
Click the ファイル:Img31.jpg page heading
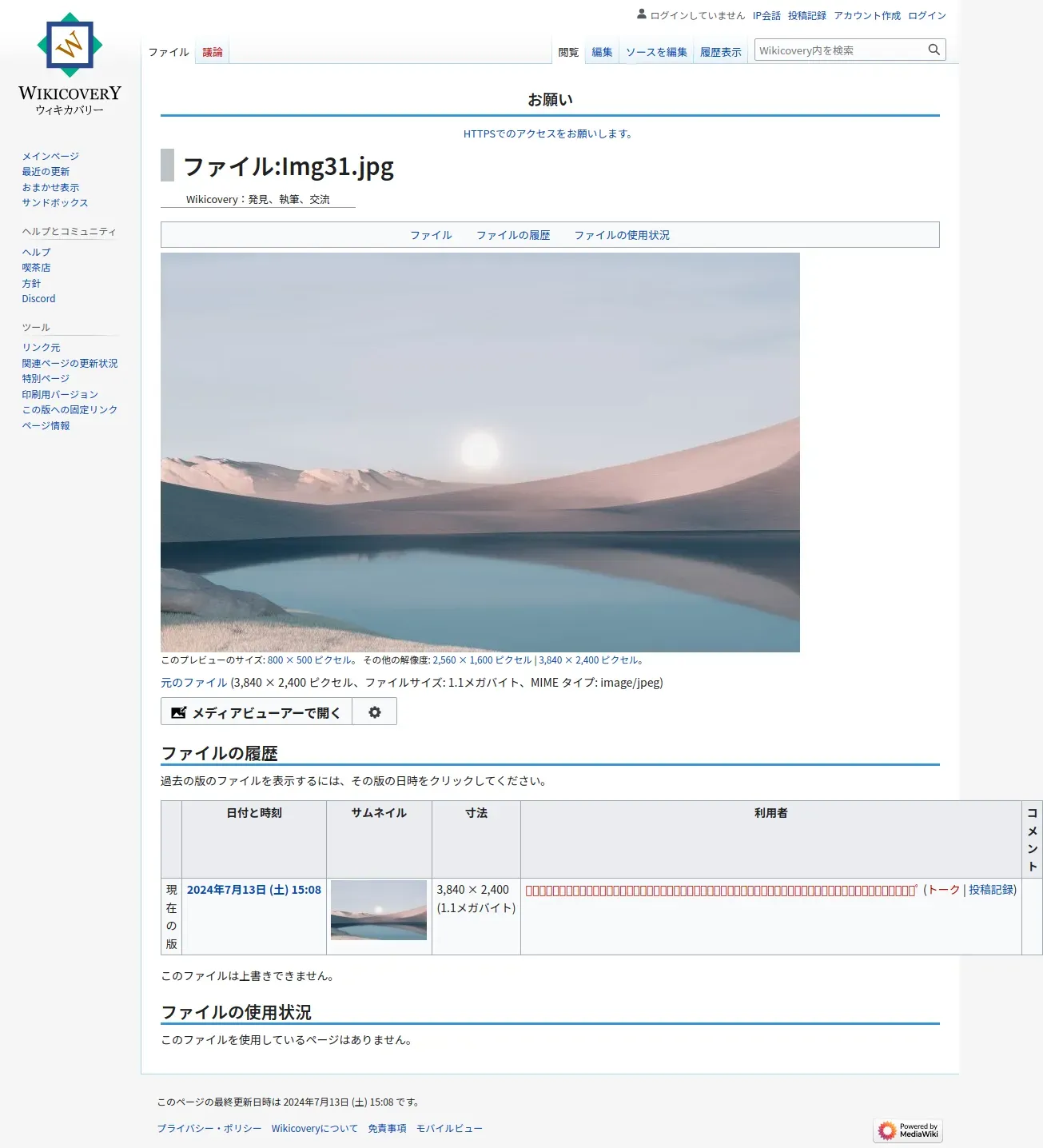[289, 166]
